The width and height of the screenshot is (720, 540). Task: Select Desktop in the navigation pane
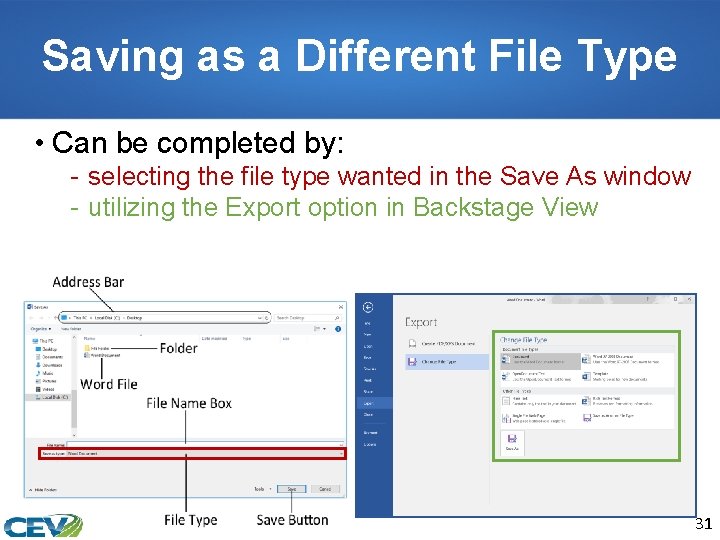click(46, 349)
